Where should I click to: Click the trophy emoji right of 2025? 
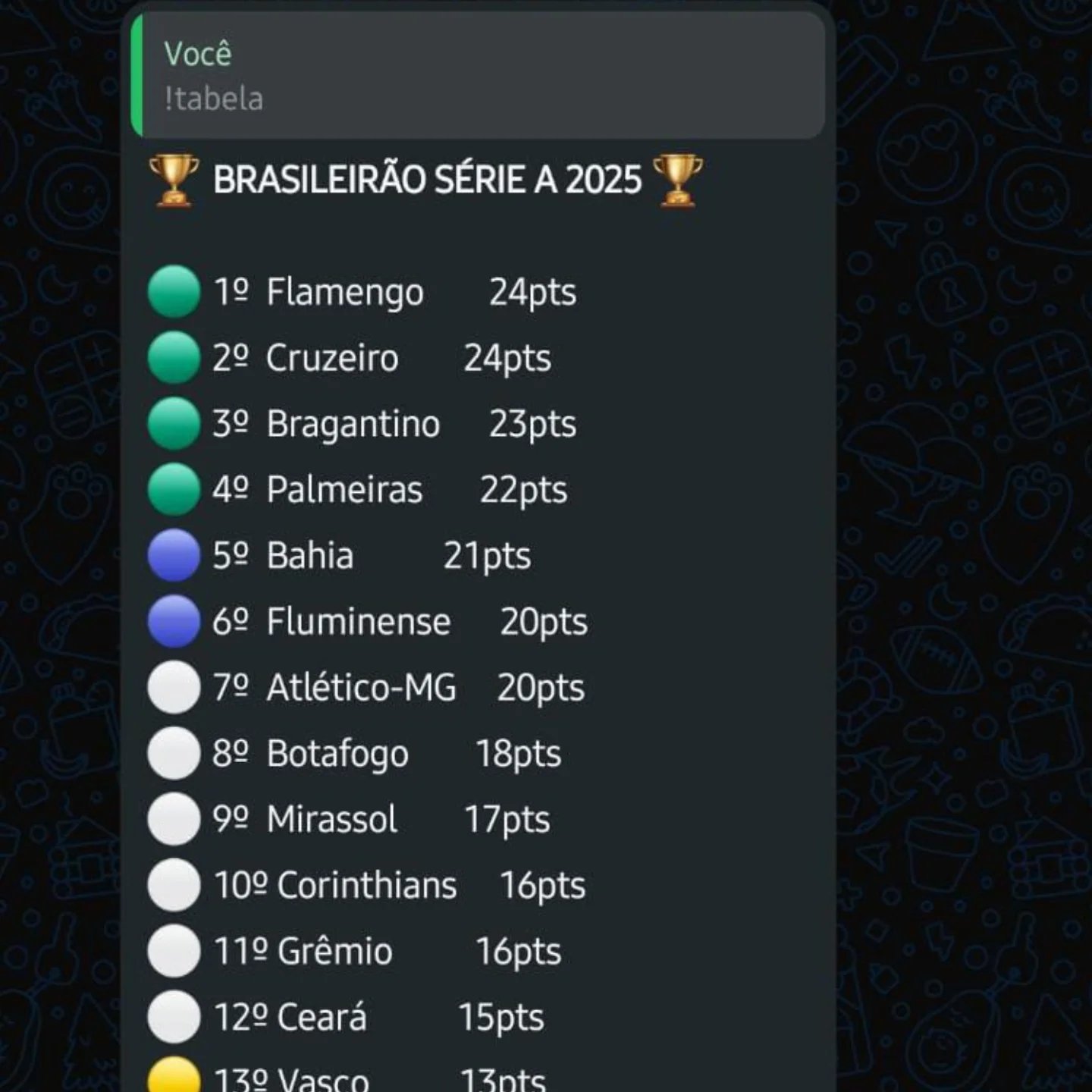(x=677, y=180)
